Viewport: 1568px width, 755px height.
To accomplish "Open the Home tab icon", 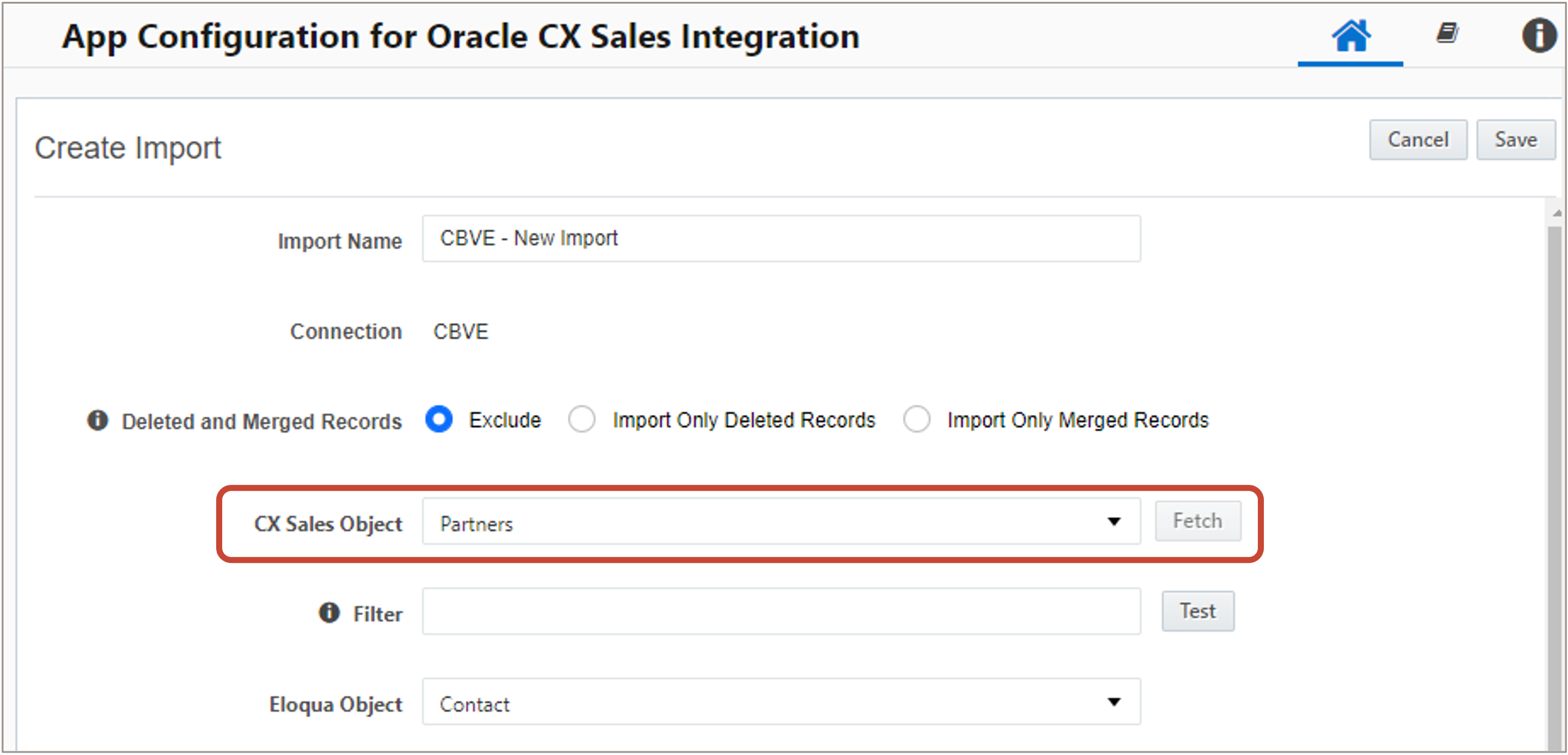I will [1351, 36].
